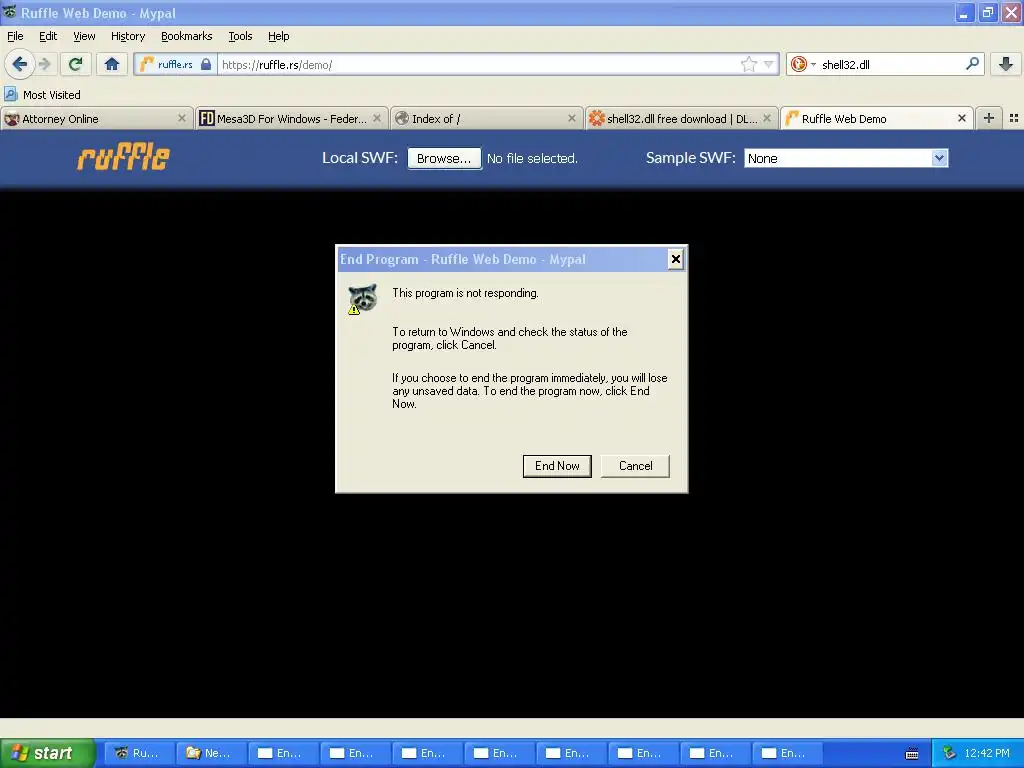Click the No file selected. text
1024x768 pixels.
(532, 158)
